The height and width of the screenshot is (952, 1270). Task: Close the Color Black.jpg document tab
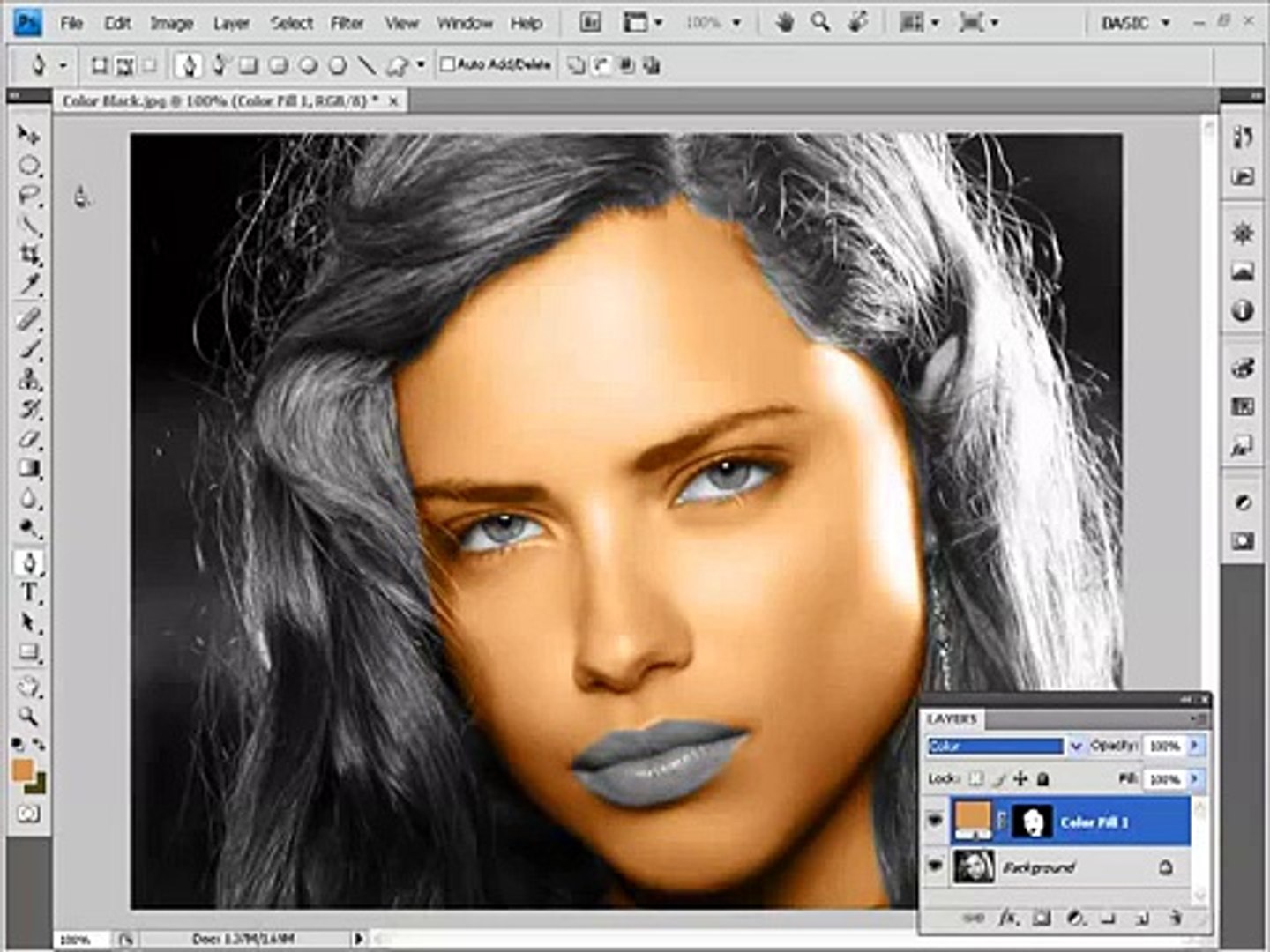click(x=393, y=101)
